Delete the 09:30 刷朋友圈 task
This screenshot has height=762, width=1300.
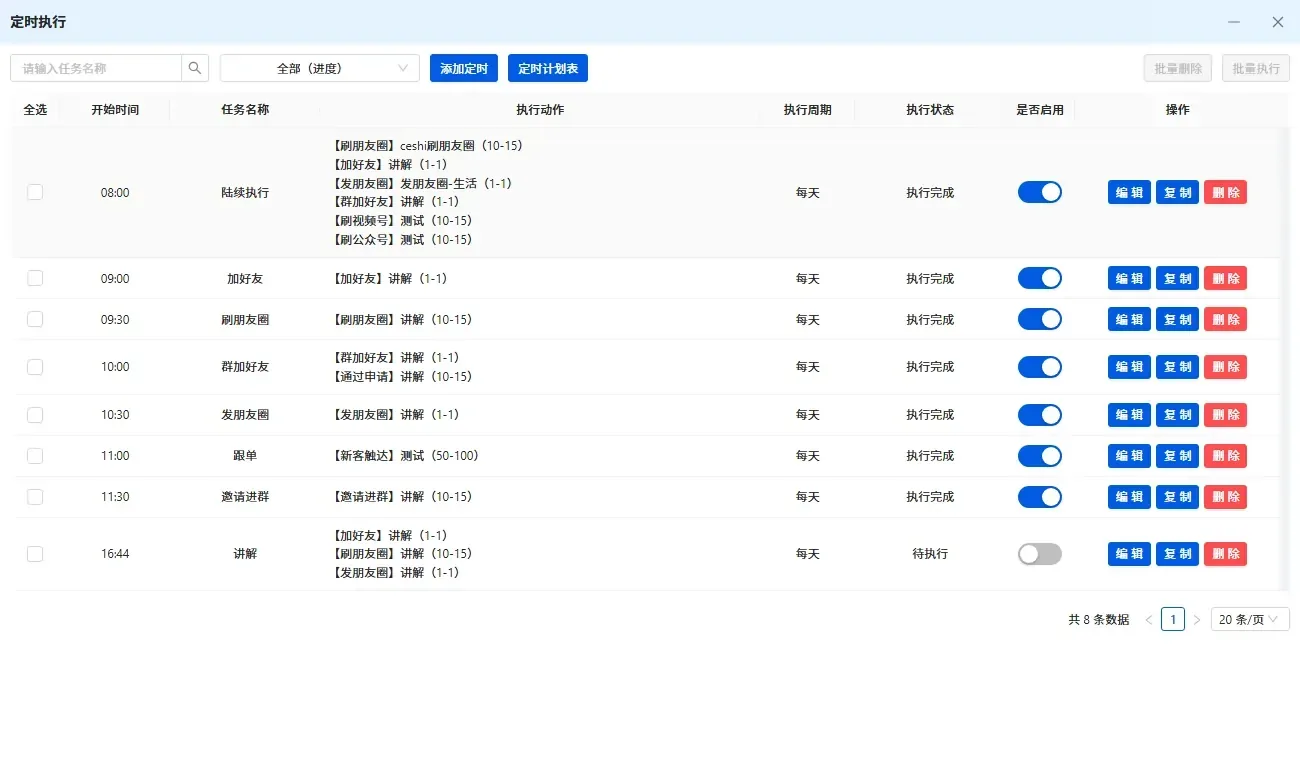(1225, 319)
